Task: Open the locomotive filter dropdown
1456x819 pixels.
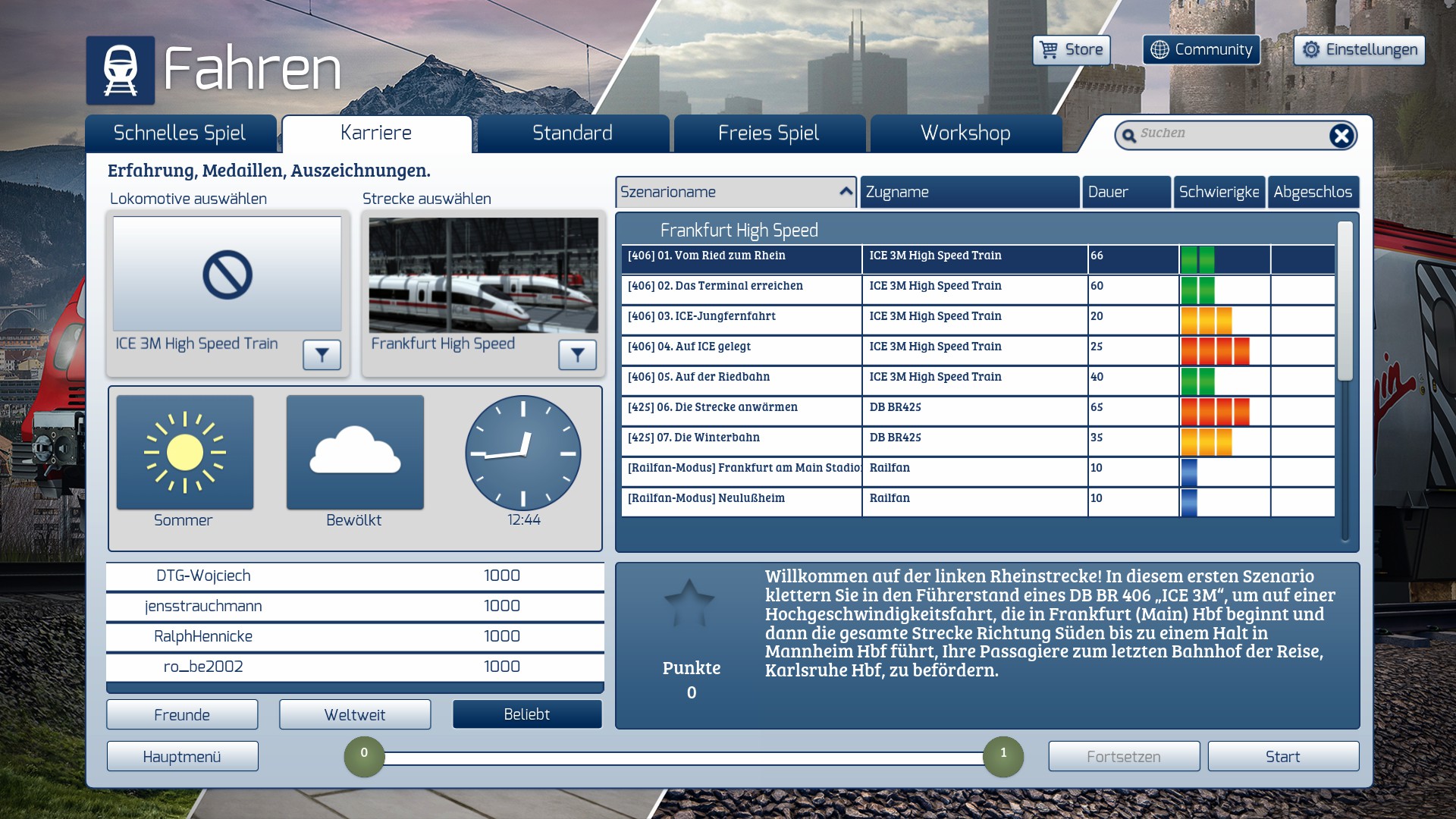Action: point(322,354)
